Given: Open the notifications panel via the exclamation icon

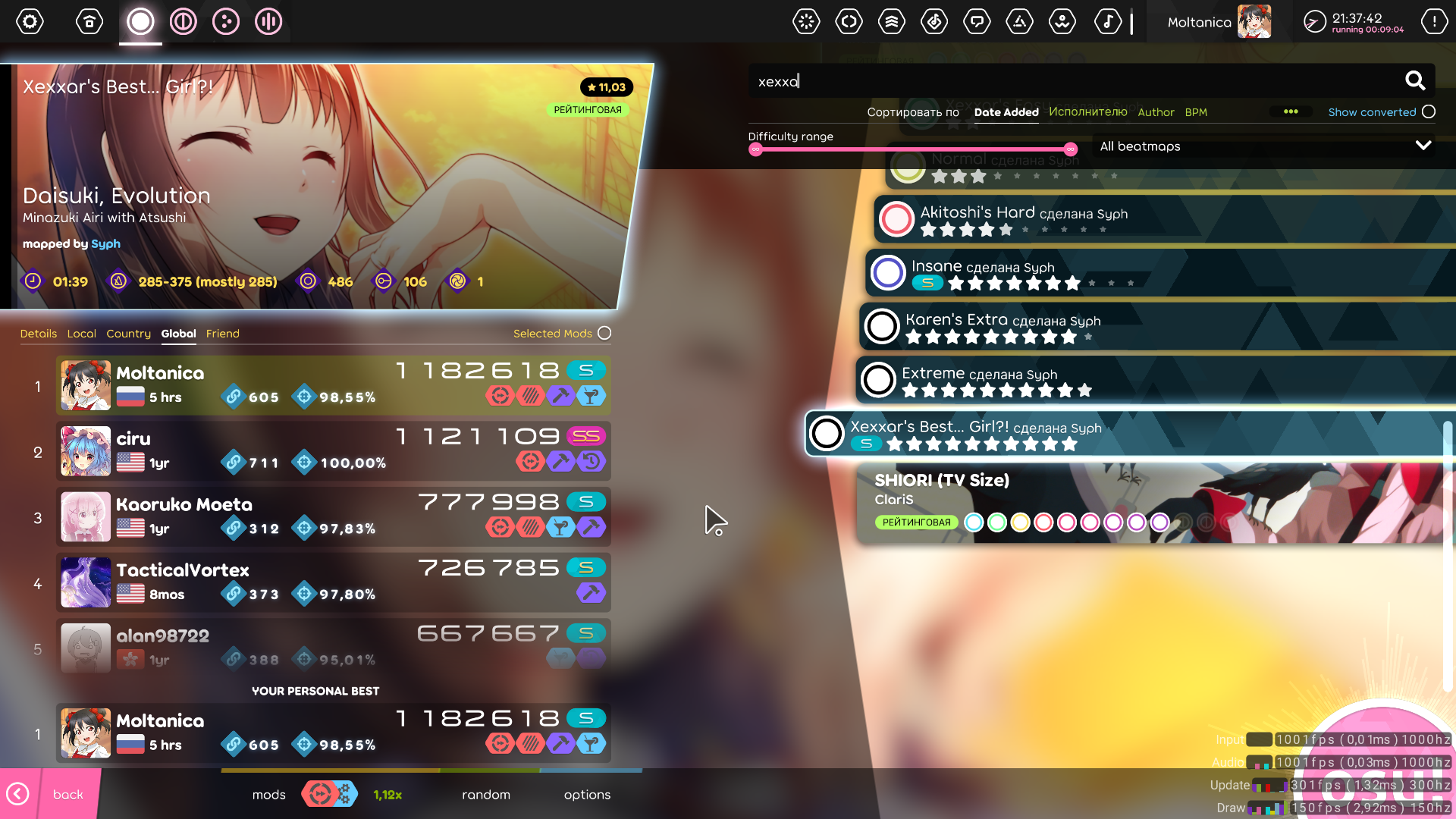Looking at the screenshot, I should (x=1433, y=21).
